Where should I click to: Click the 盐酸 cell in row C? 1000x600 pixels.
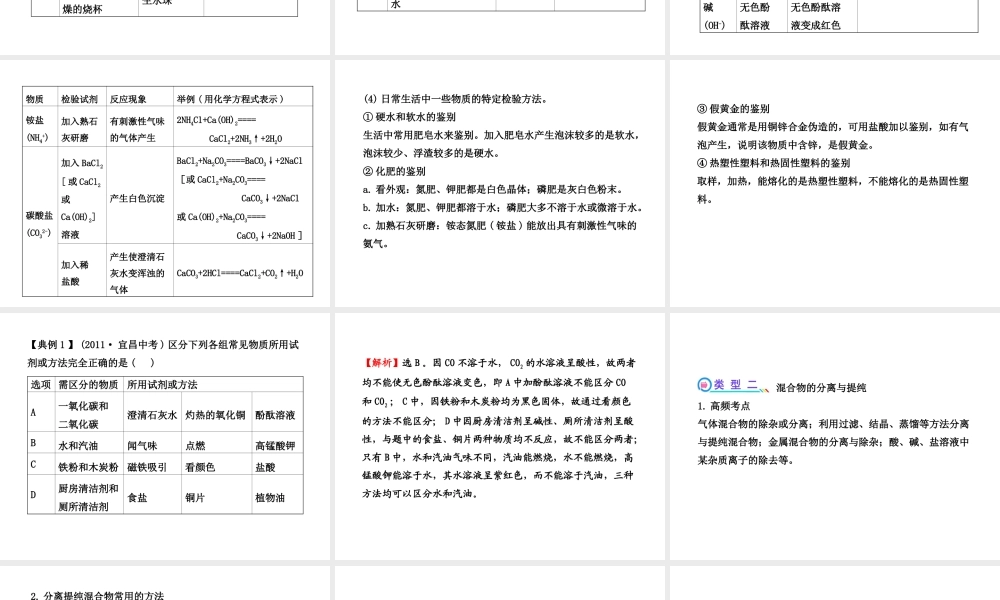click(x=277, y=466)
